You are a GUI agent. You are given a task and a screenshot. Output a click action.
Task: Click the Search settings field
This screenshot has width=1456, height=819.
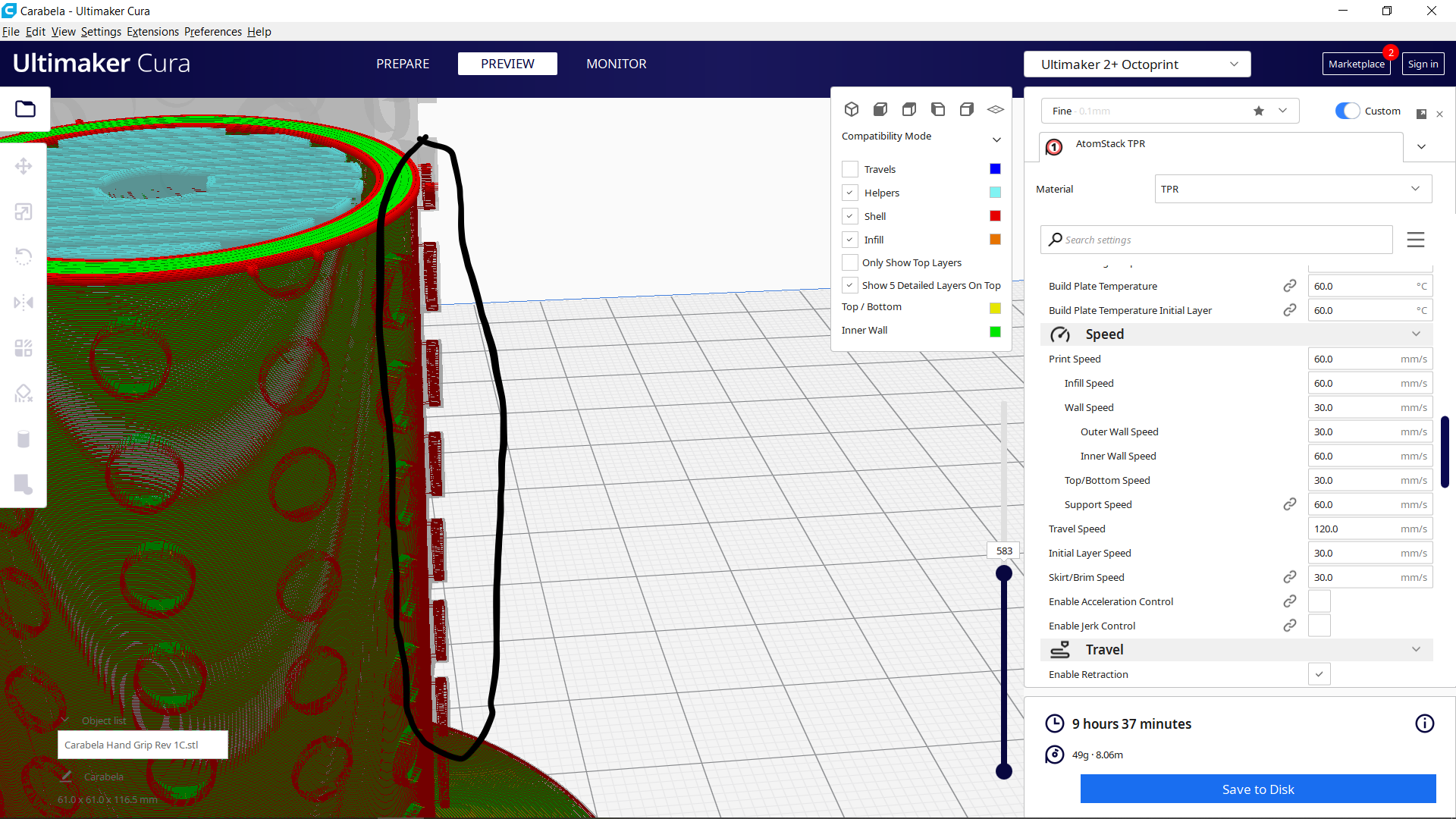click(1216, 240)
